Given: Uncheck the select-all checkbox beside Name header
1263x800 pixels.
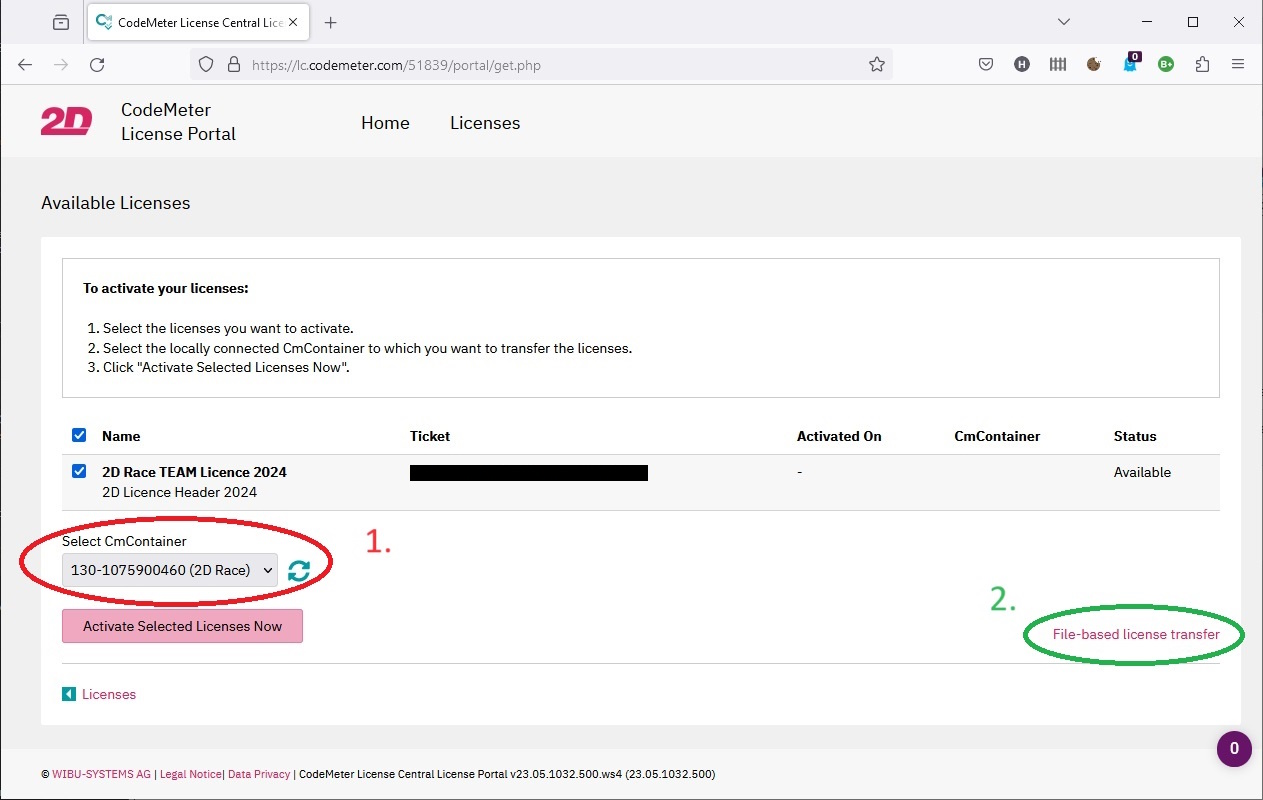Looking at the screenshot, I should pyautogui.click(x=79, y=435).
